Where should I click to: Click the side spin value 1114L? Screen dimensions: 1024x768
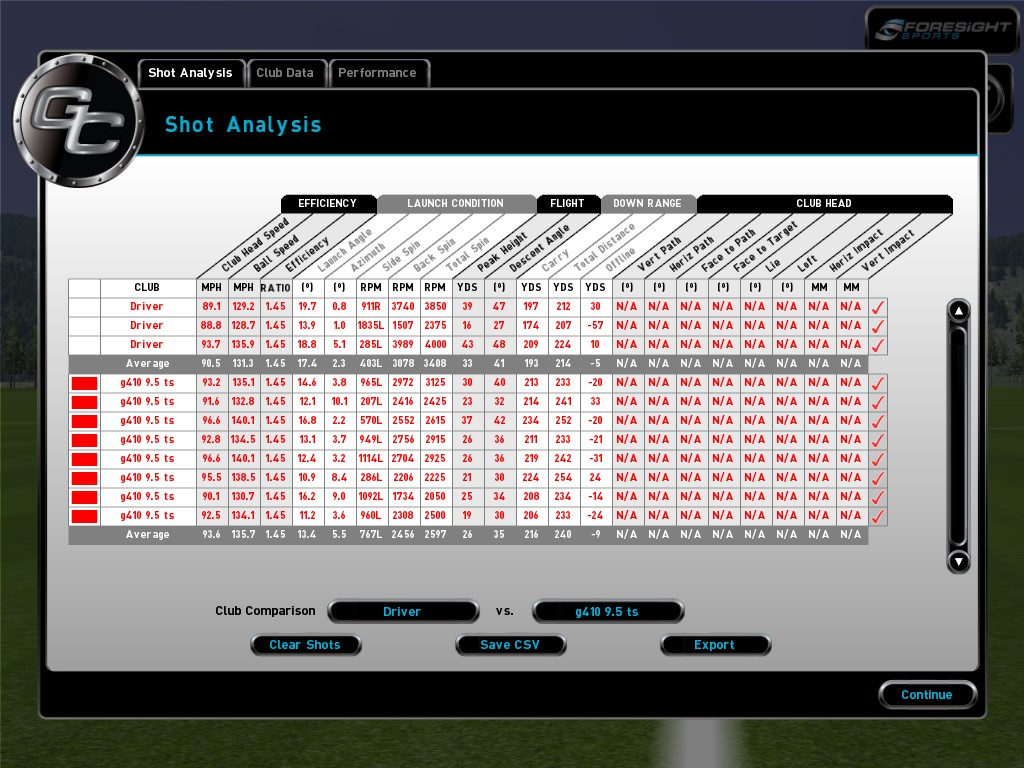click(371, 459)
